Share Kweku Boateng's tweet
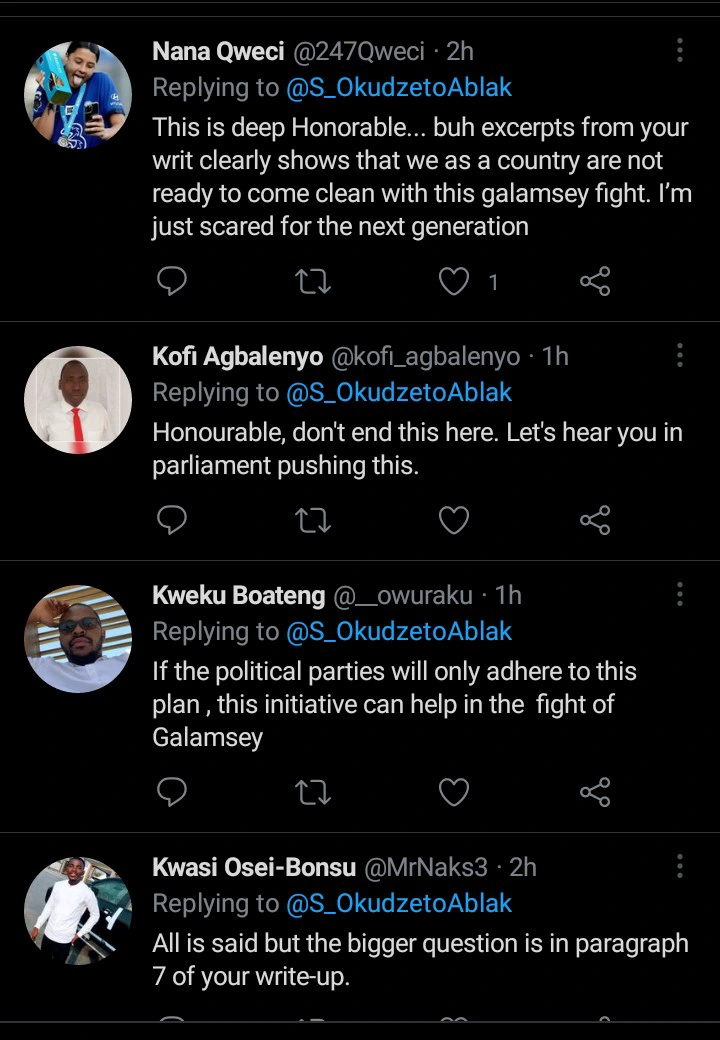Image resolution: width=720 pixels, height=1040 pixels. point(595,792)
